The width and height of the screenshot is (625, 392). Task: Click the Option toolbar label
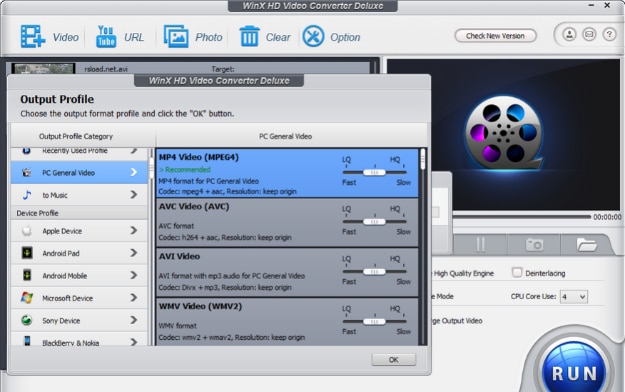point(345,37)
